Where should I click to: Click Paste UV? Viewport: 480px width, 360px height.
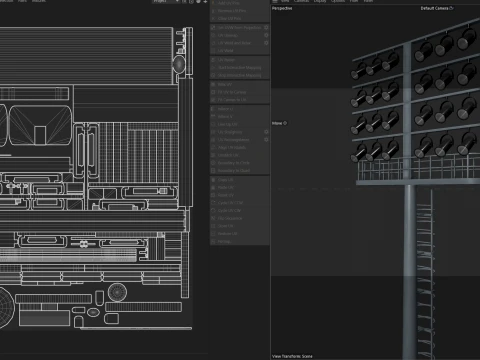click(x=239, y=187)
